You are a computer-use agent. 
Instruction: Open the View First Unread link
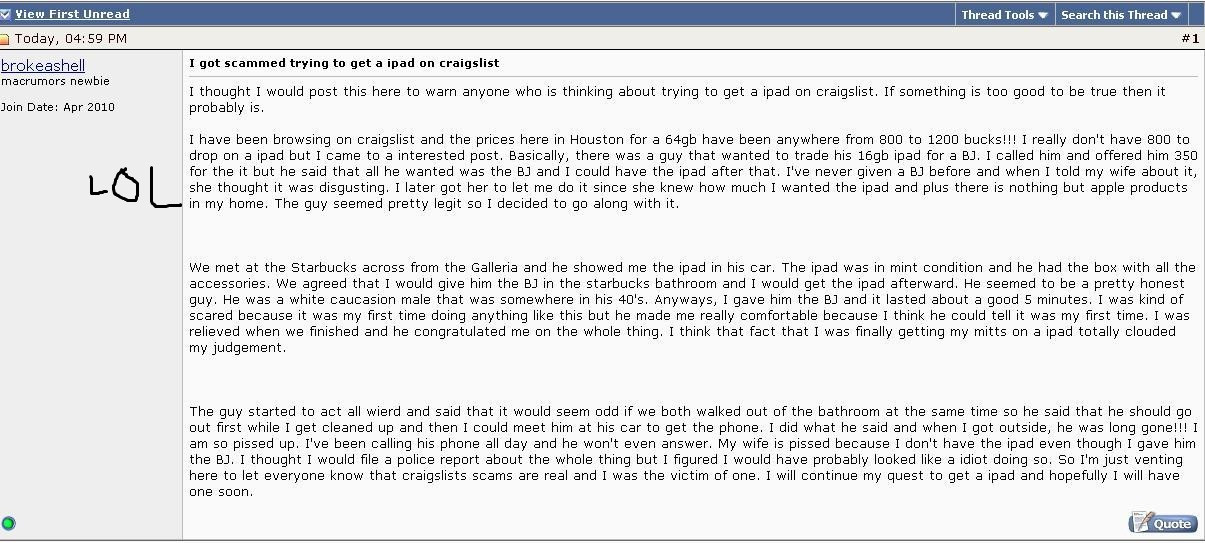coord(72,14)
